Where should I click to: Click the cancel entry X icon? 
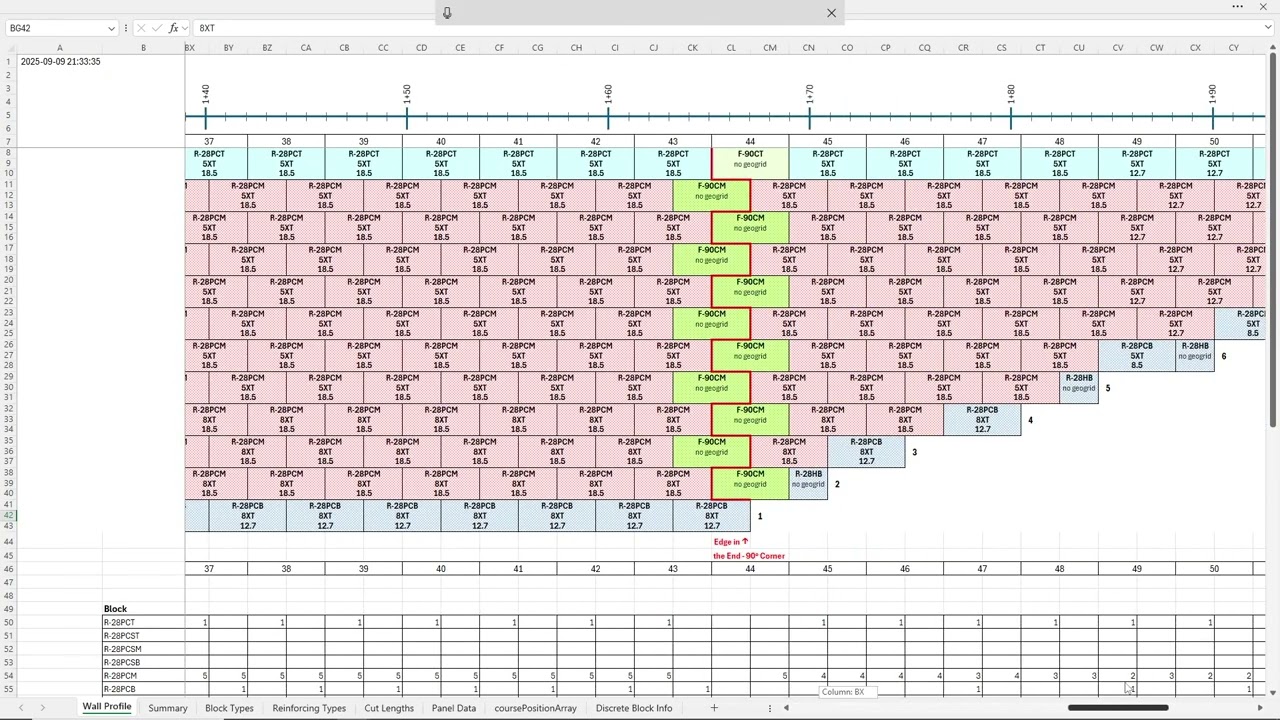coord(141,28)
